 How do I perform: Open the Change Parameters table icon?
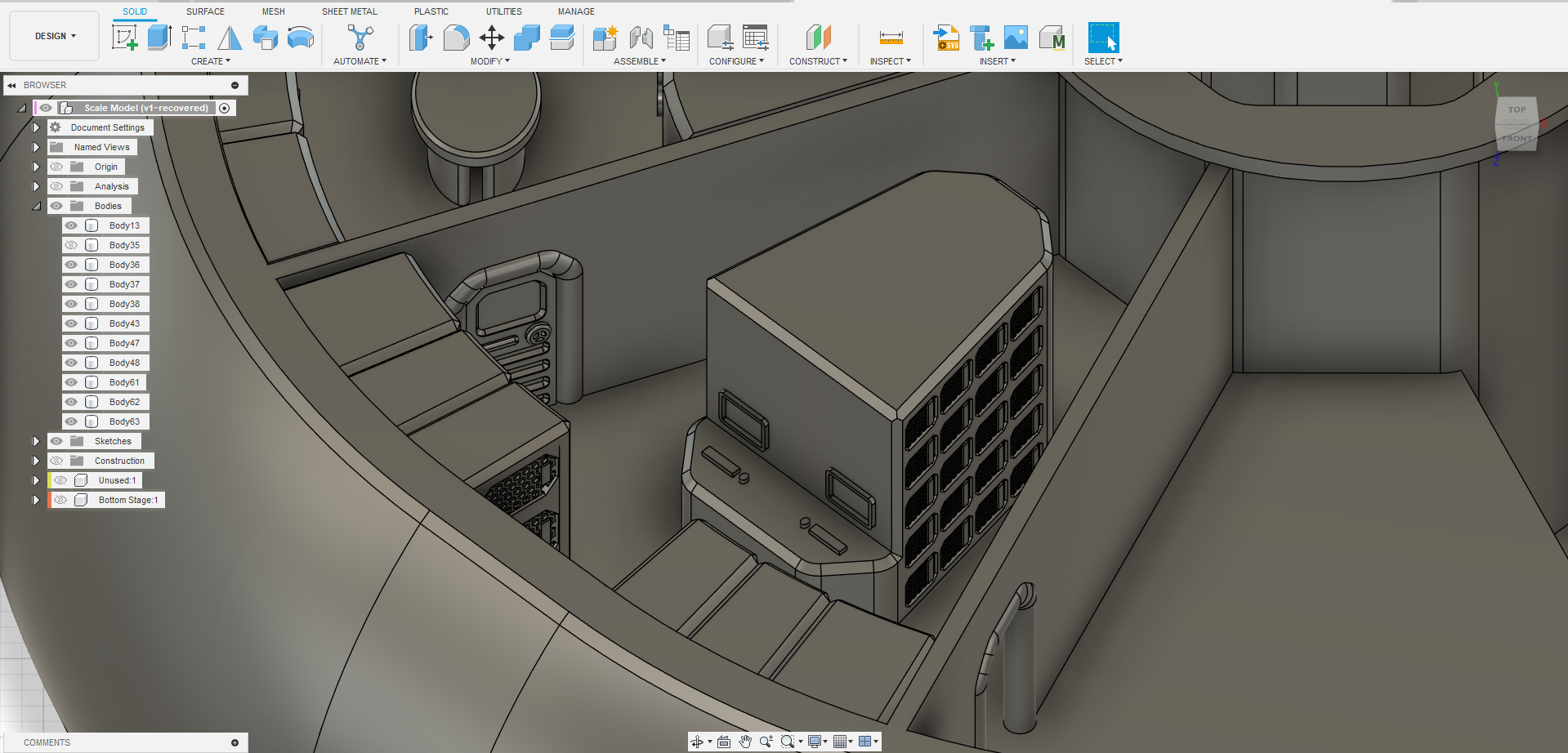(x=755, y=38)
